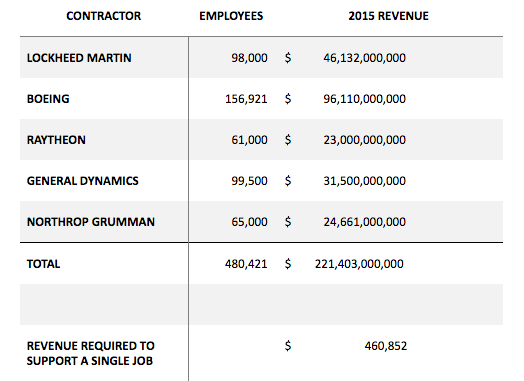Click Lockheed Martin revenue 46,132,000,000 cell
The image size is (524, 381).
[x=365, y=58]
